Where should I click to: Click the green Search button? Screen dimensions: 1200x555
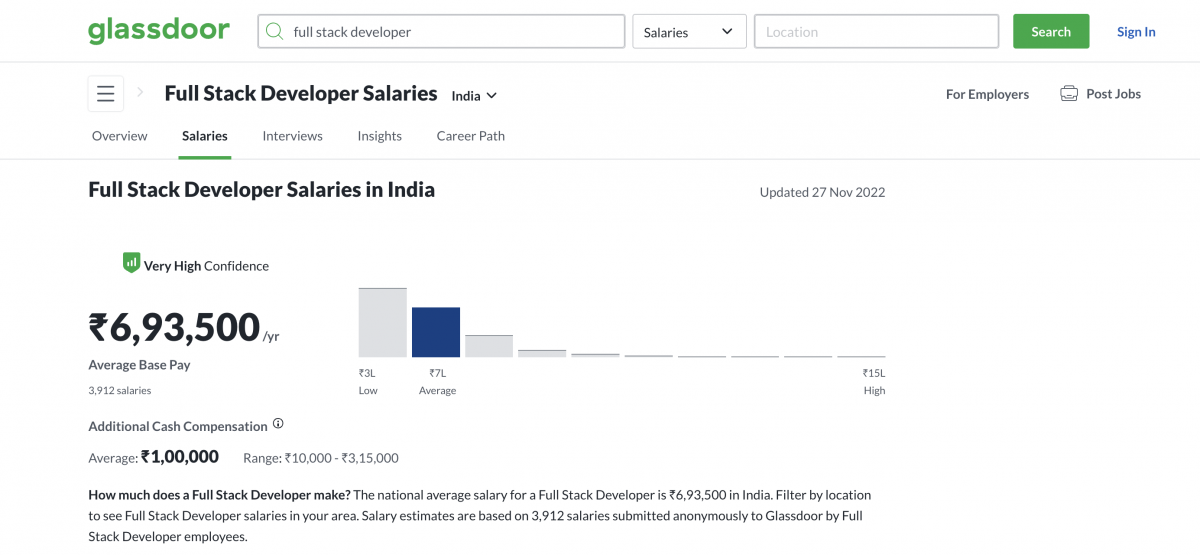tap(1051, 32)
